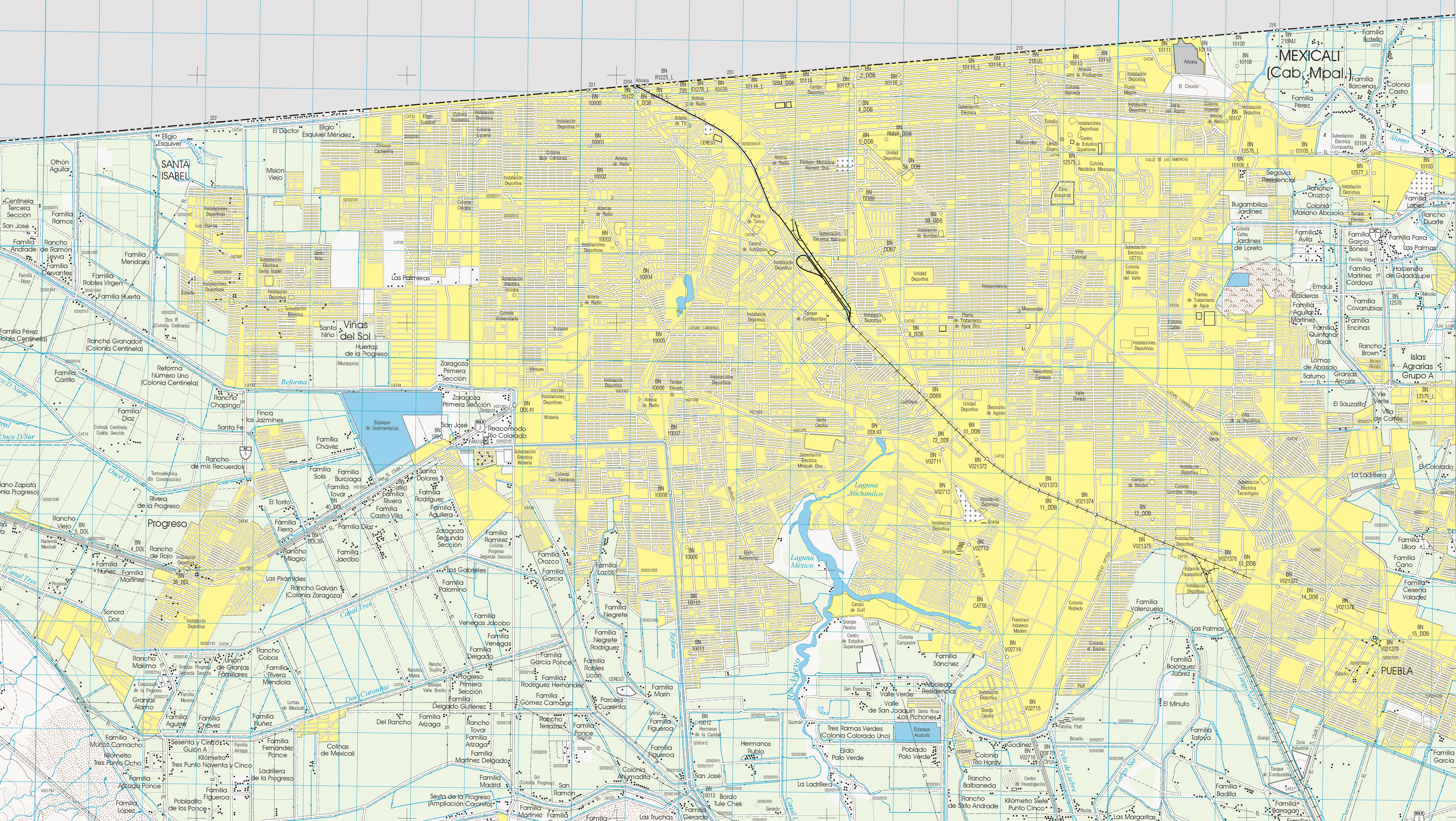The image size is (1456, 821).
Task: Click the PUEBLA locality label
Action: [1397, 671]
